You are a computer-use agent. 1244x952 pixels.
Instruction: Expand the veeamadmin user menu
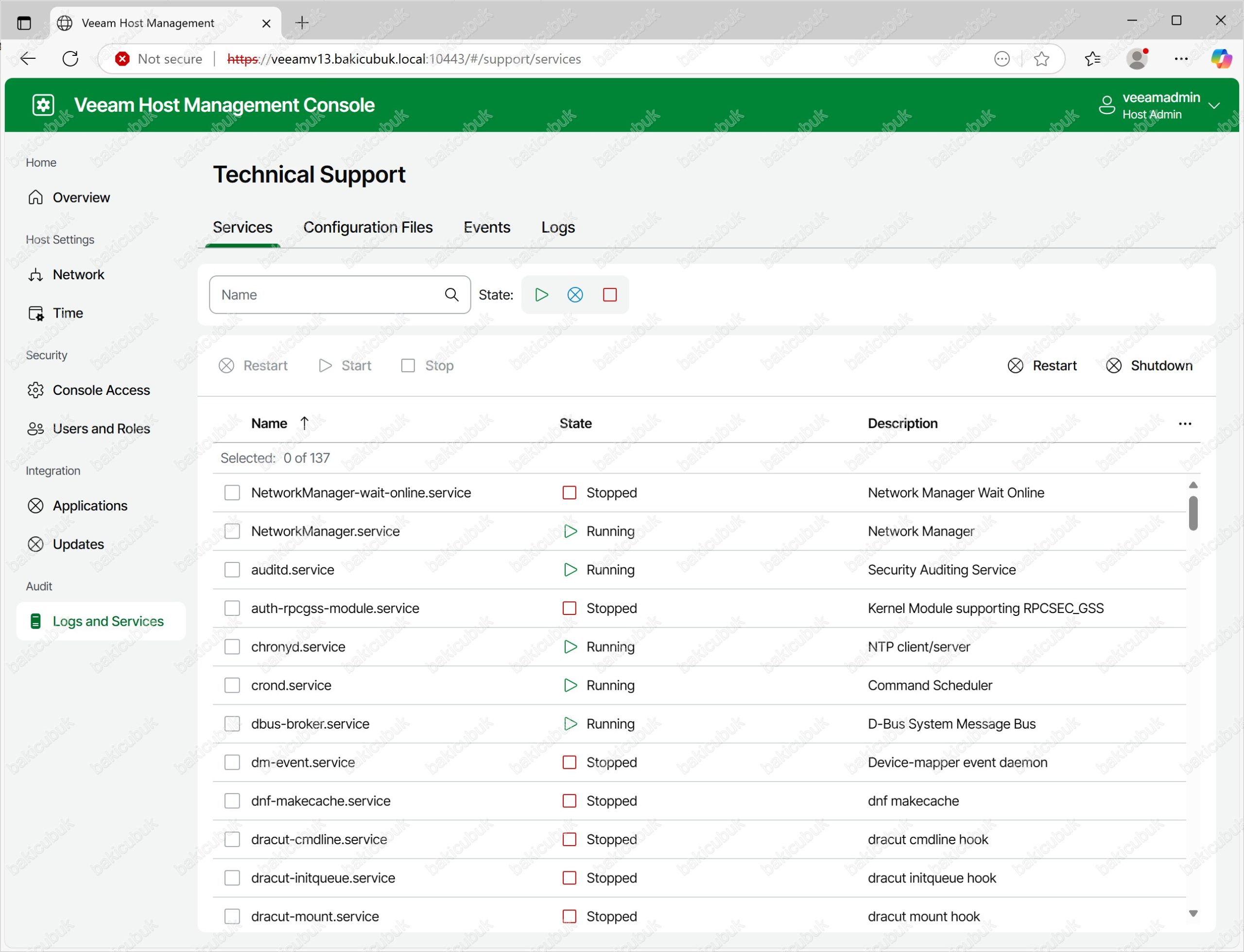click(x=1214, y=105)
